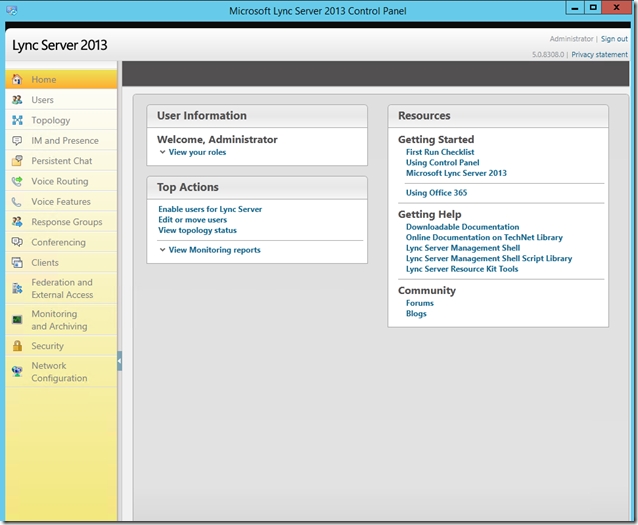
Task: Select IM and Presence in sidebar
Action: pyautogui.click(x=61, y=140)
